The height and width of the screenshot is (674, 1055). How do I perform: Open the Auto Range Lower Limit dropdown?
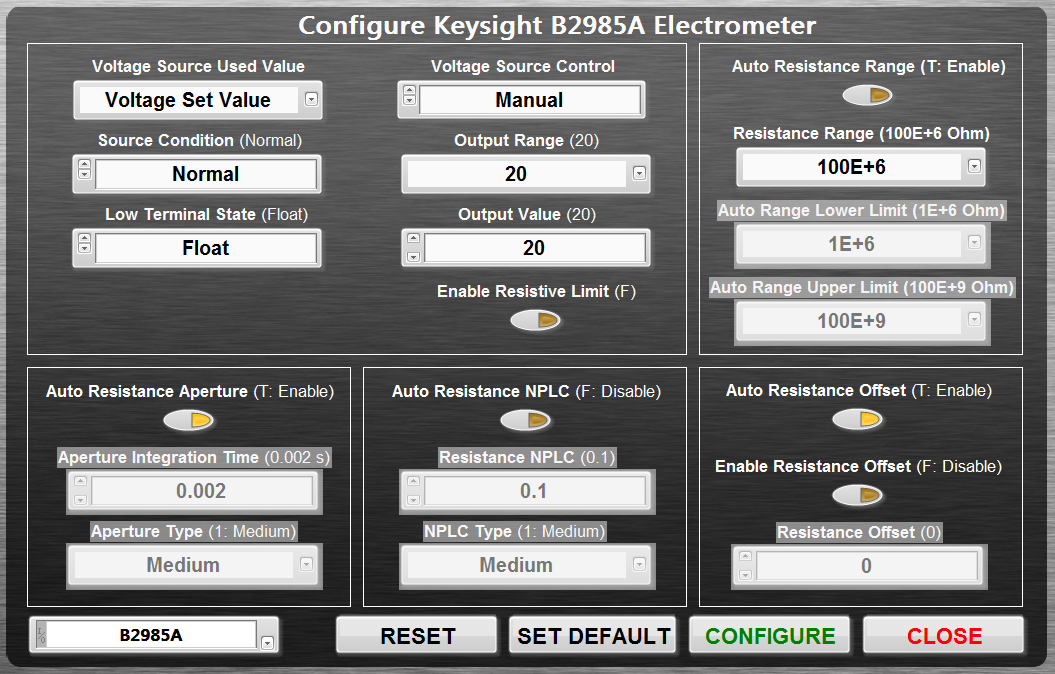[974, 243]
